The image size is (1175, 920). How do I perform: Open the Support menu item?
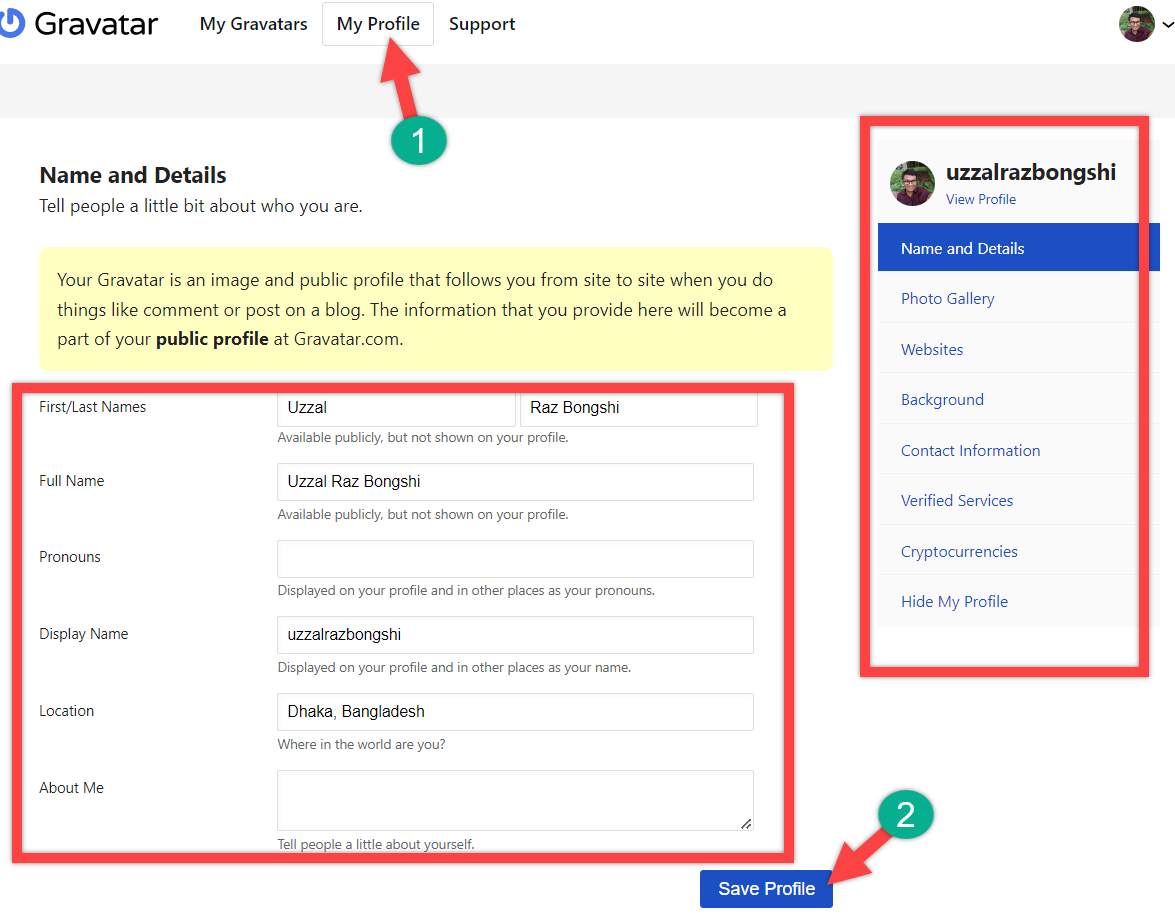[x=482, y=24]
